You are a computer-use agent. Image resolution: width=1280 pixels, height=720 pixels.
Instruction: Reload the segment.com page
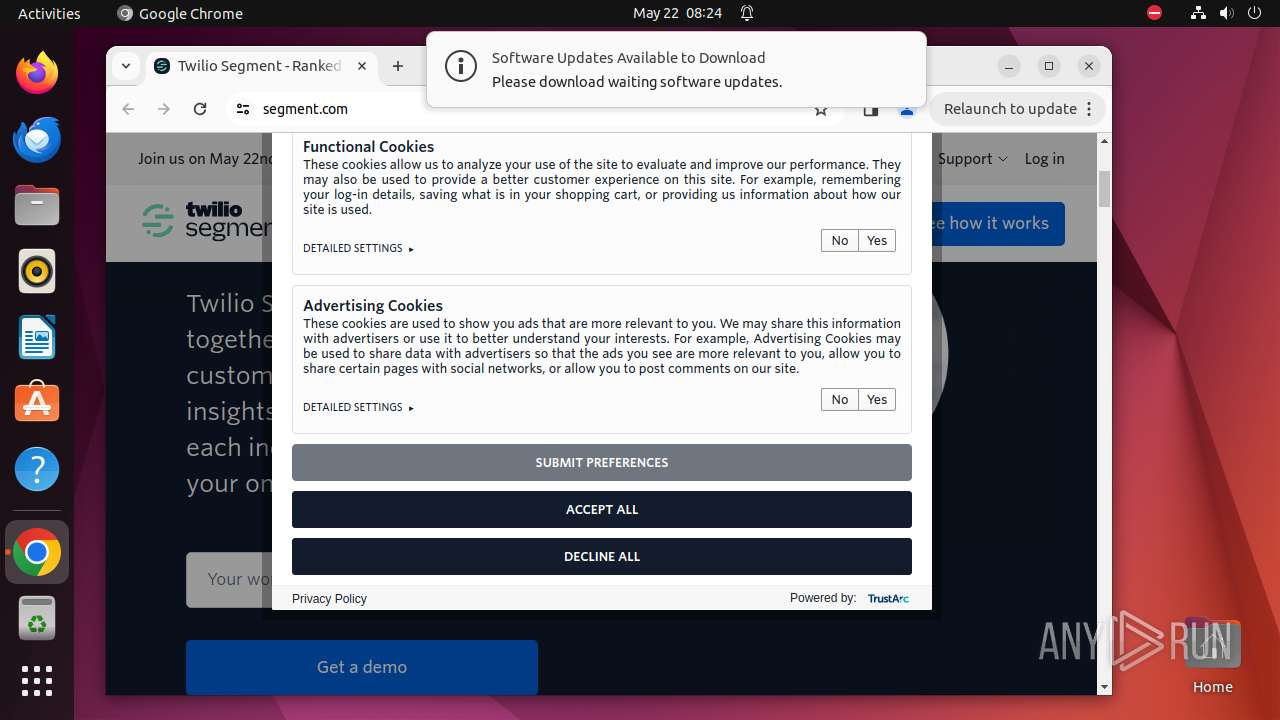coord(200,109)
